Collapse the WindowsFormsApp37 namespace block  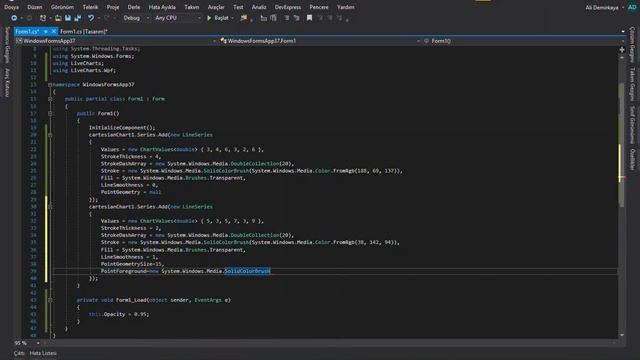[50, 85]
